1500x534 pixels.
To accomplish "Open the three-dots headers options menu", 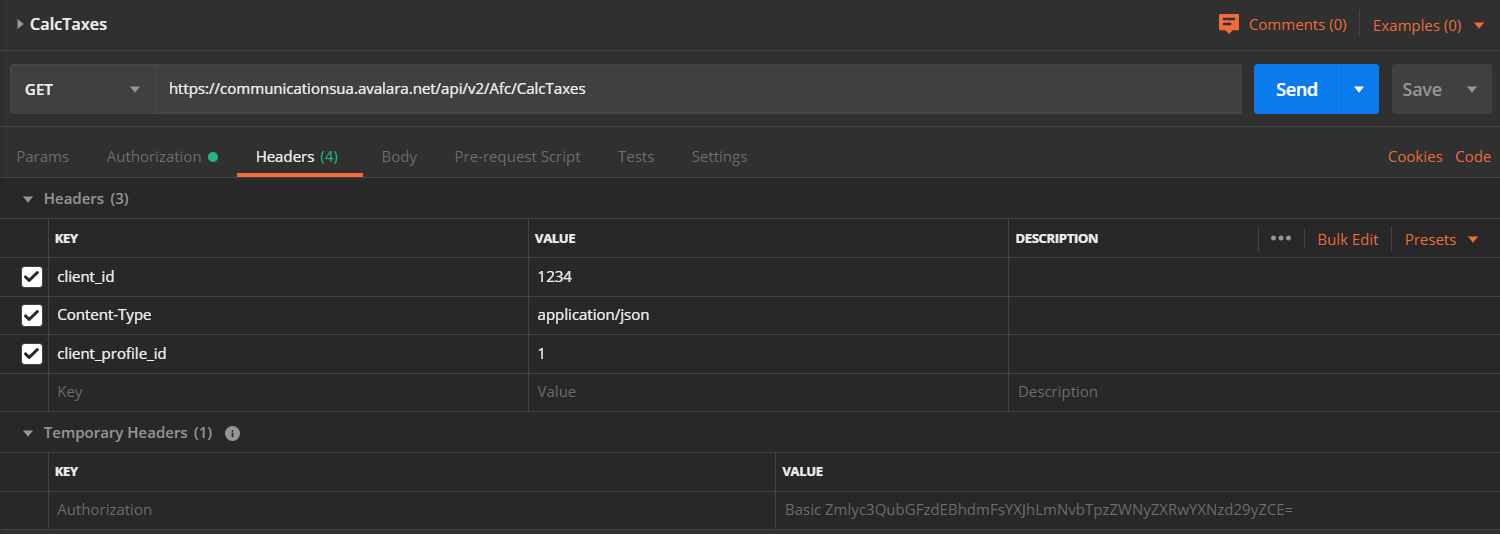I will (x=1280, y=238).
